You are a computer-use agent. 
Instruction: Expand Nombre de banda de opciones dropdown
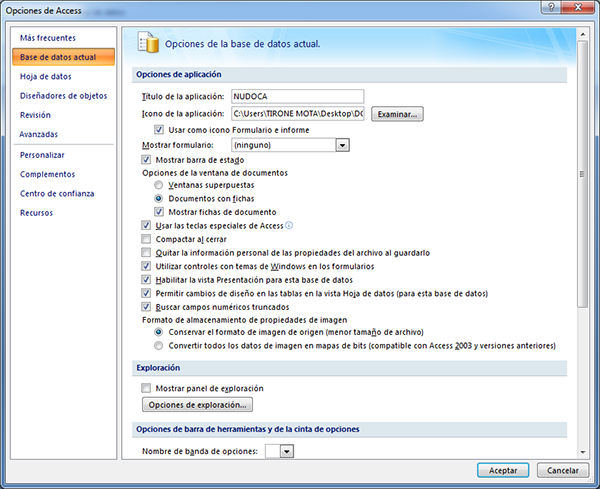287,452
